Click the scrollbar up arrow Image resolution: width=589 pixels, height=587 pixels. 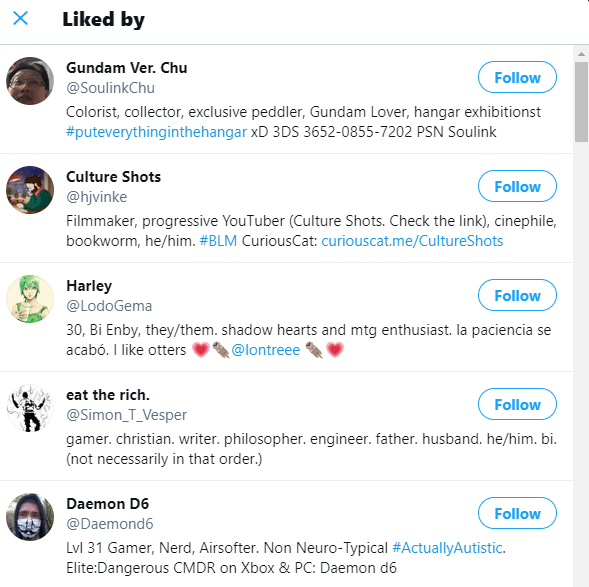(581, 54)
